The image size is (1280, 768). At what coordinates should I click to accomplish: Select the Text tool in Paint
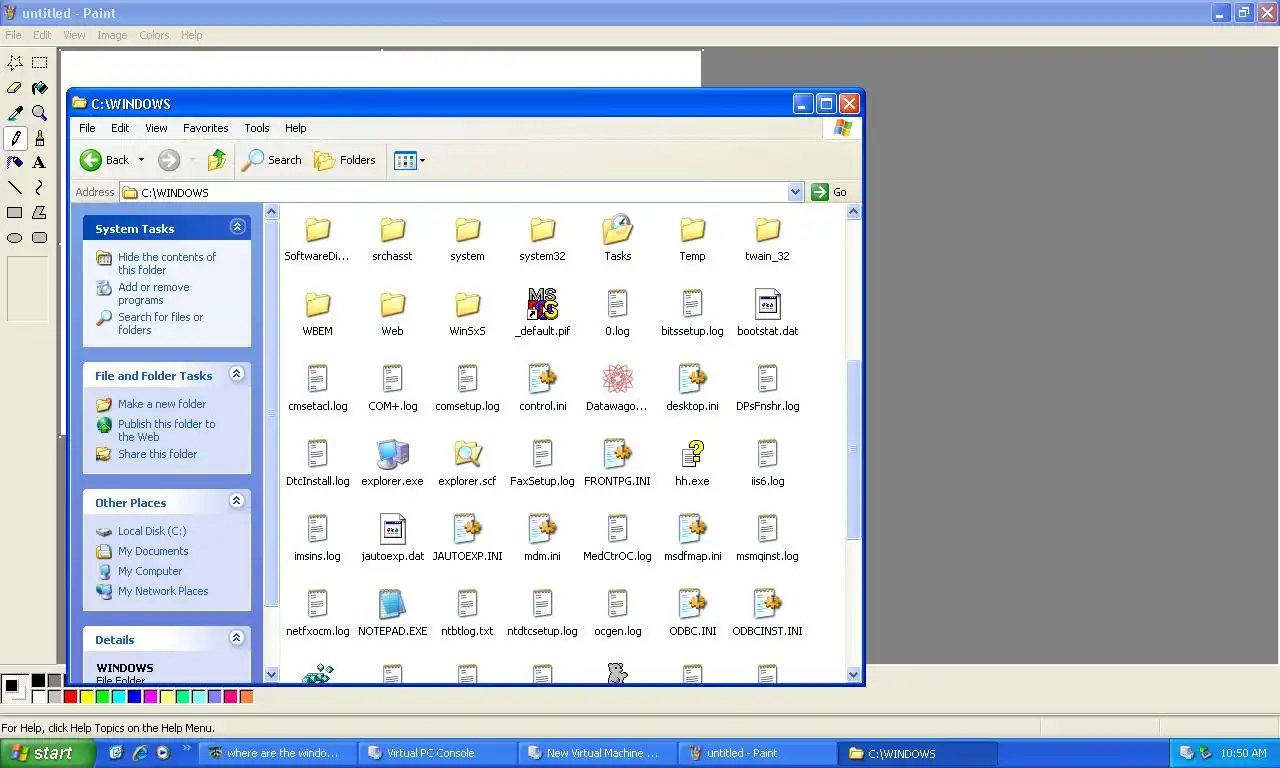coord(39,162)
